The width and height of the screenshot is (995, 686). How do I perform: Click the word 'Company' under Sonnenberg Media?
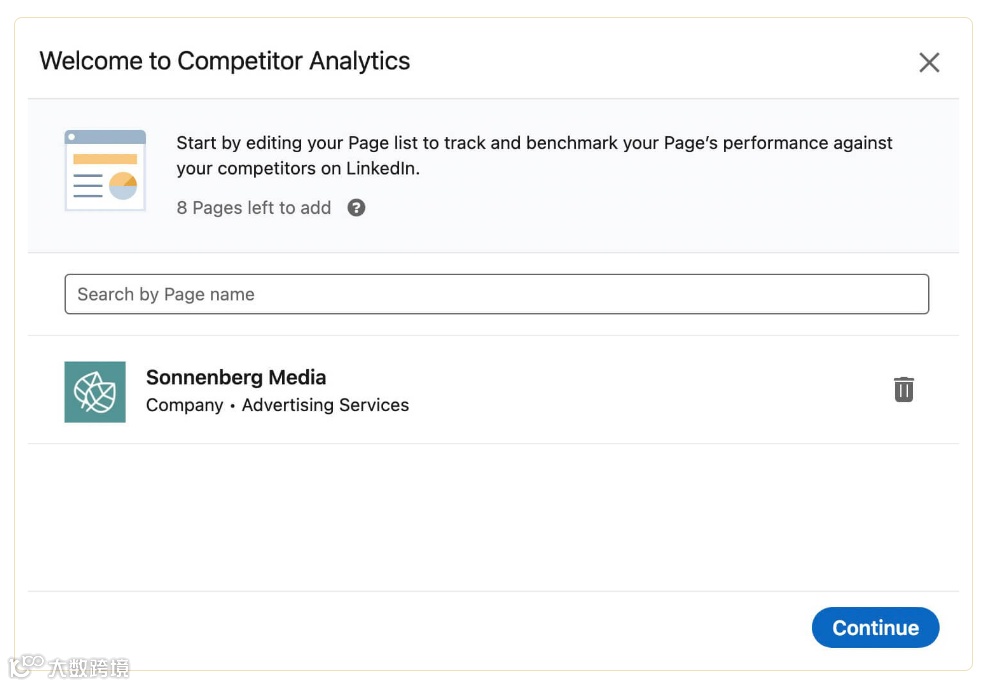185,405
